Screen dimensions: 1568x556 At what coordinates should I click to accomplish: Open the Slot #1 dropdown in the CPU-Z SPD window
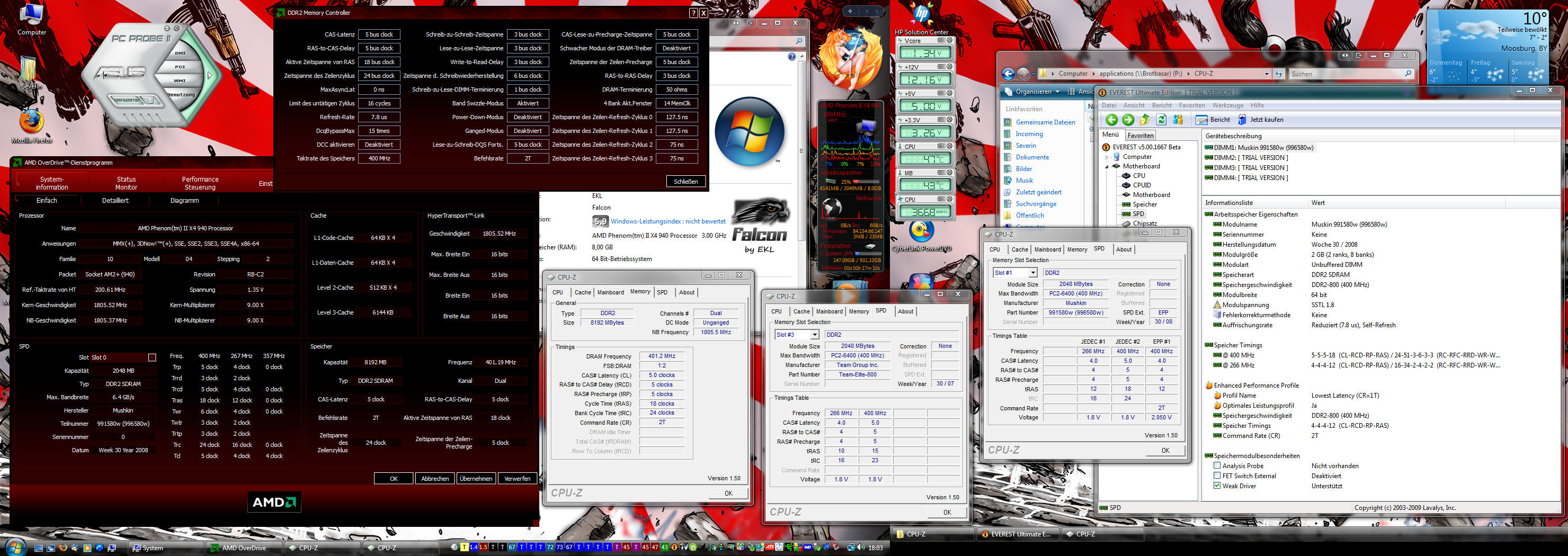[1032, 273]
